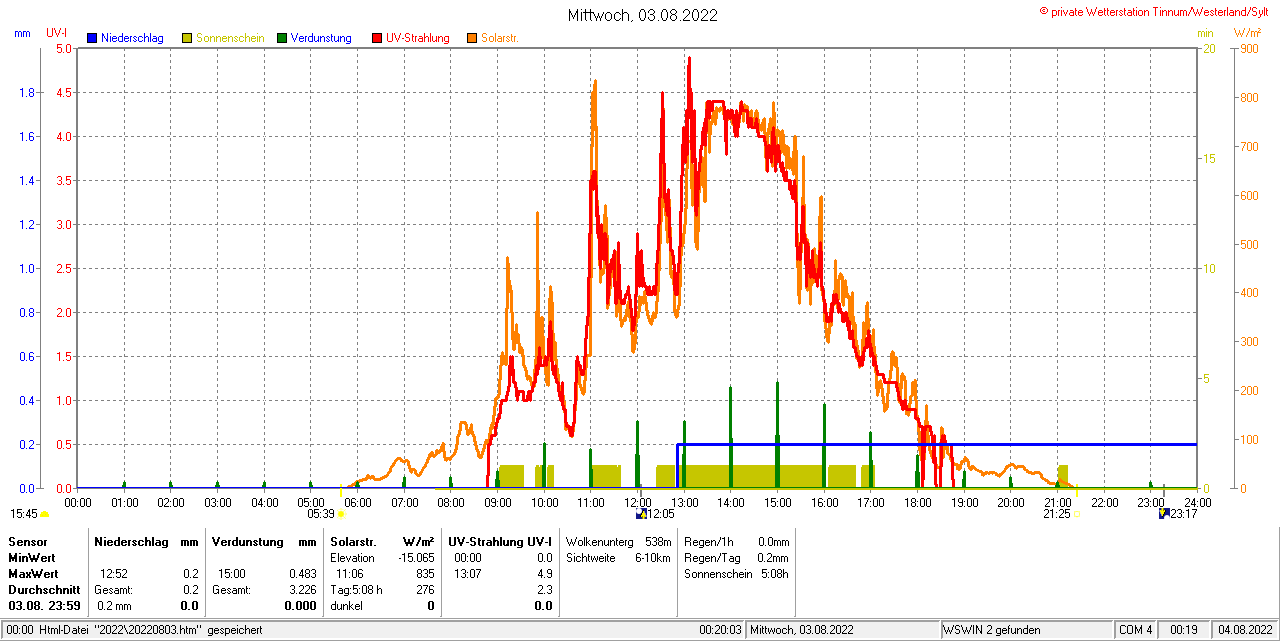Click the 18:00 time axis tick label

(917, 502)
